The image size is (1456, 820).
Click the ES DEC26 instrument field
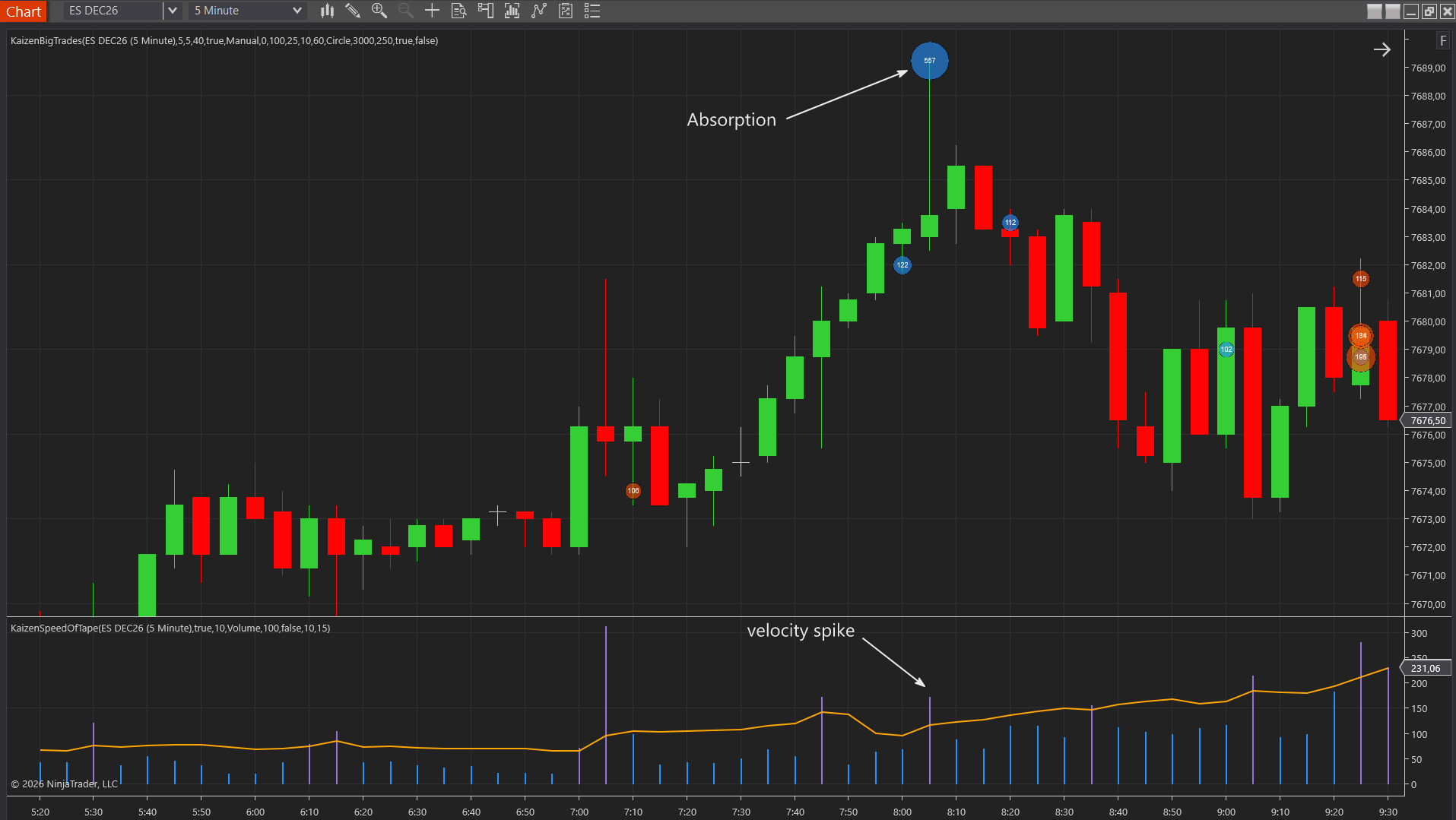114,11
